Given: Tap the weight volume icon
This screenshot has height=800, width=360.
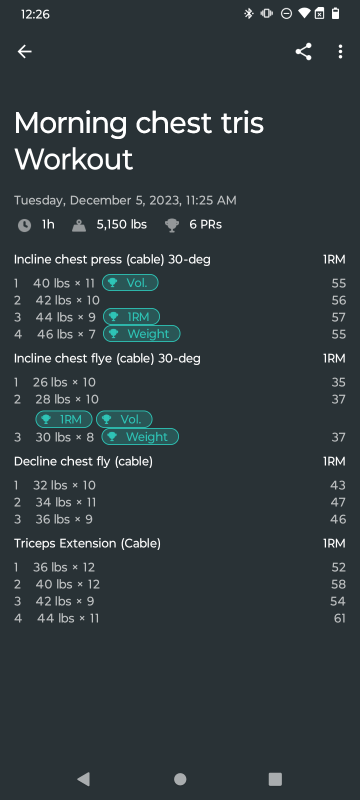Looking at the screenshot, I should pyautogui.click(x=79, y=225).
